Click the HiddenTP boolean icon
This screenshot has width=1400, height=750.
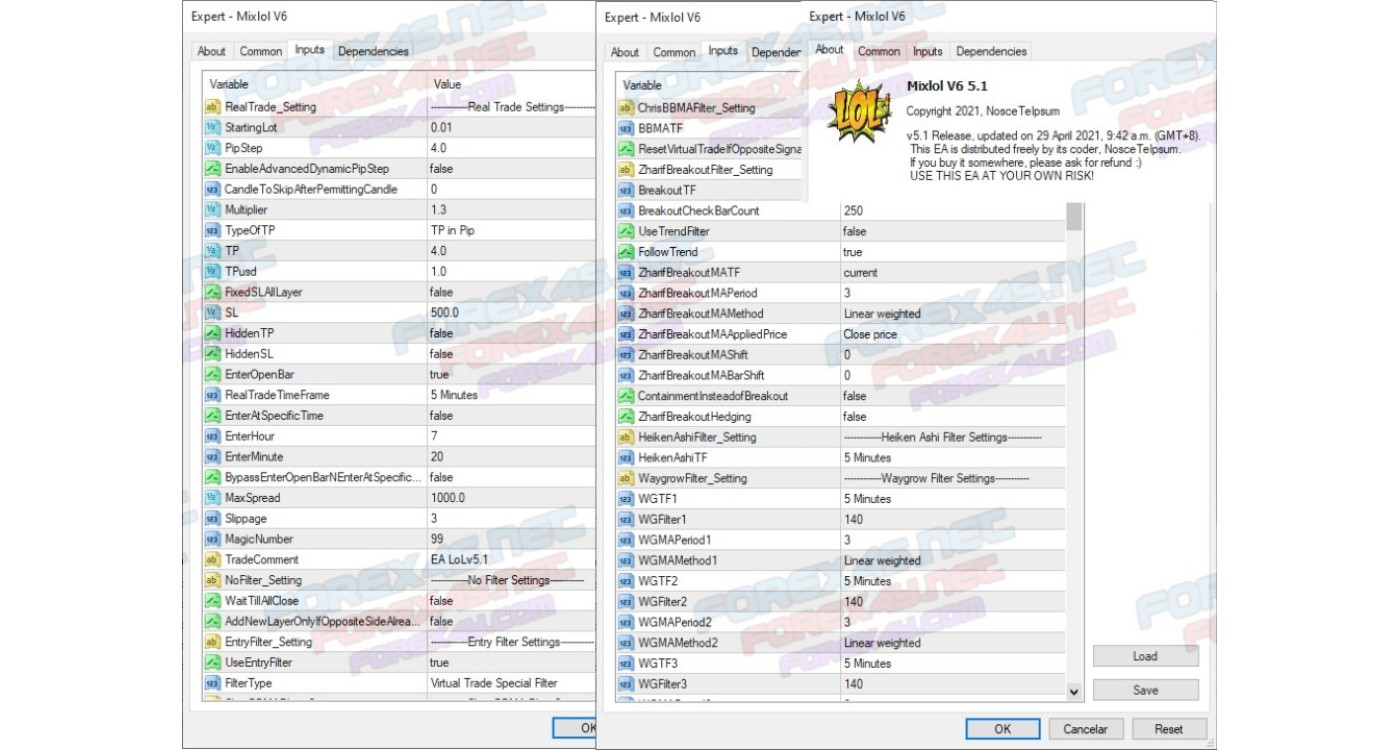pos(212,333)
